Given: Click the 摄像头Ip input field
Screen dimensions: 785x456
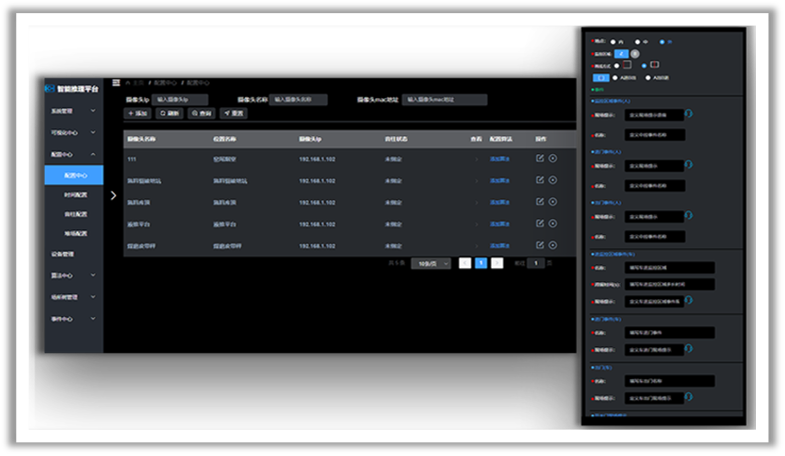Looking at the screenshot, I should (180, 100).
